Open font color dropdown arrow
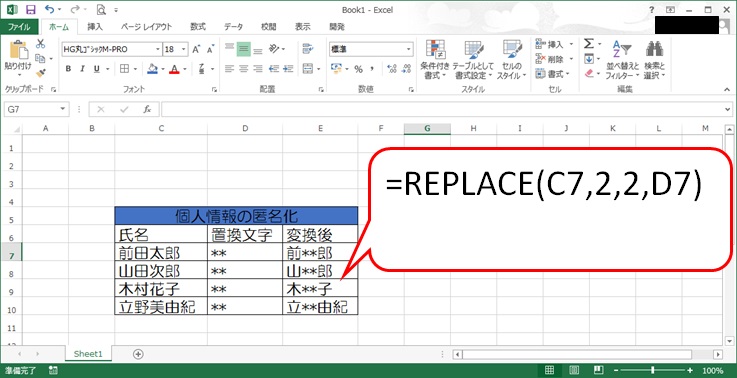The height and width of the screenshot is (378, 737). click(185, 69)
